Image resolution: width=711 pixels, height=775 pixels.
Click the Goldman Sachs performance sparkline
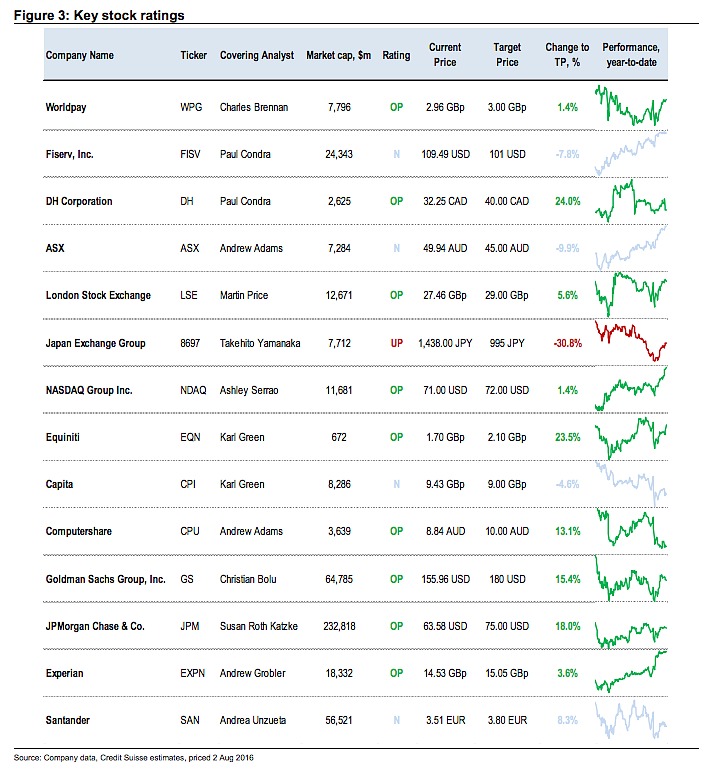(x=631, y=578)
